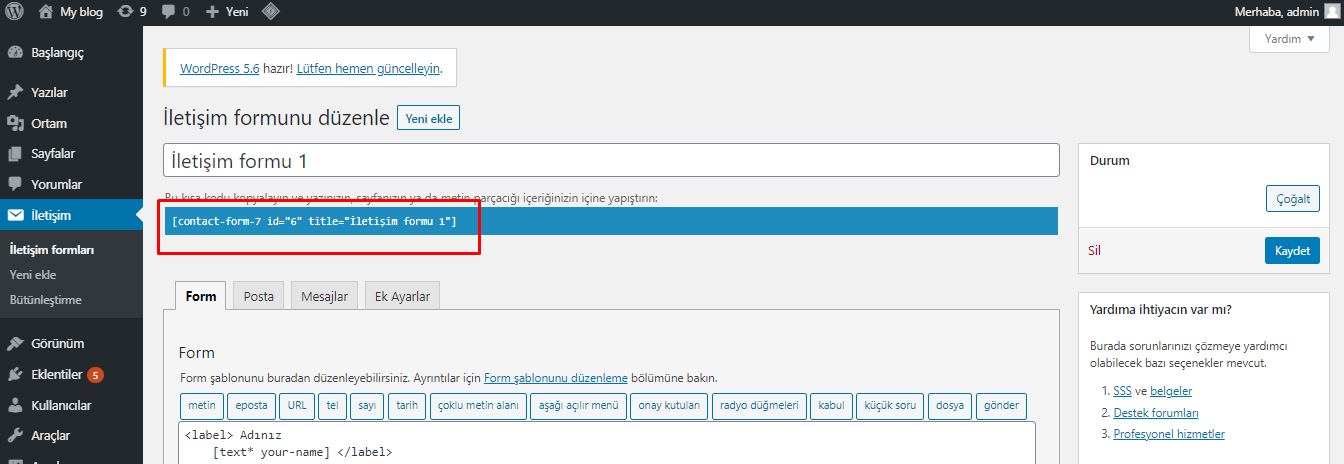1344x464 pixels.
Task: Click the Görünüm brush icon
Action: [15, 343]
